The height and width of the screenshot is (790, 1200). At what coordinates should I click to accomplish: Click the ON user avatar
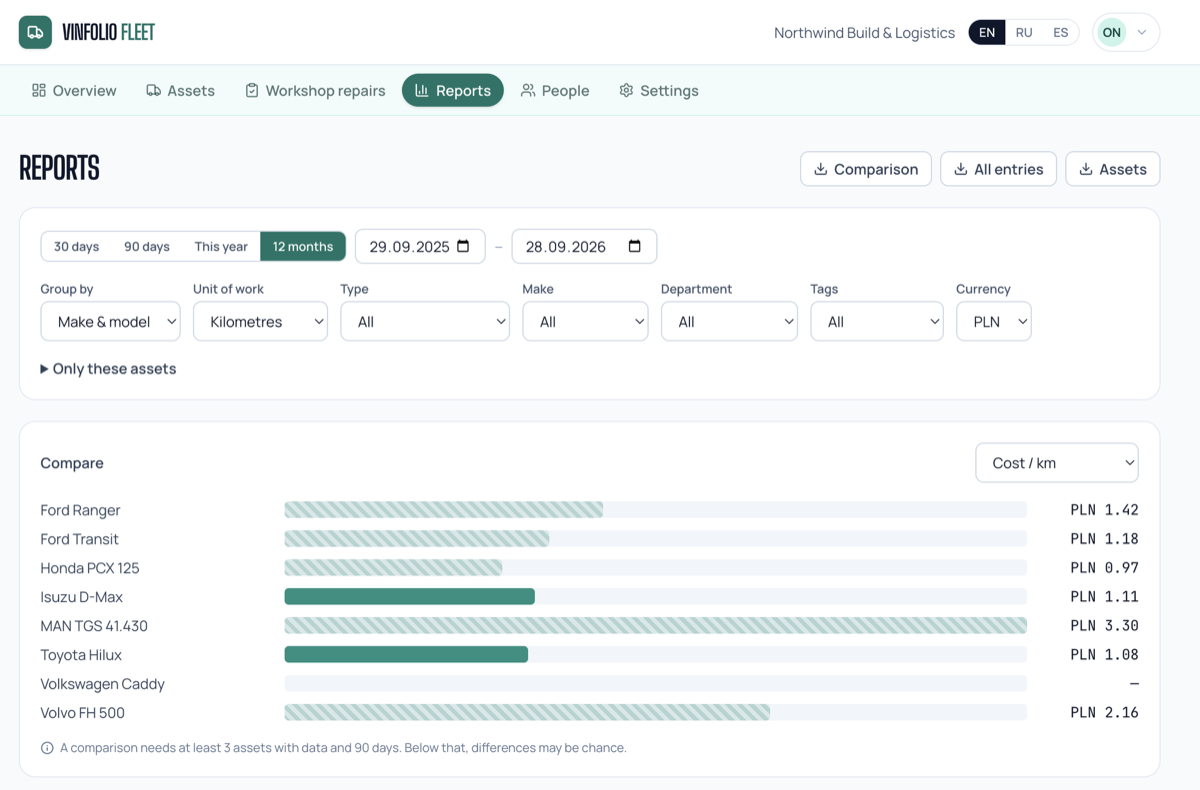1111,32
